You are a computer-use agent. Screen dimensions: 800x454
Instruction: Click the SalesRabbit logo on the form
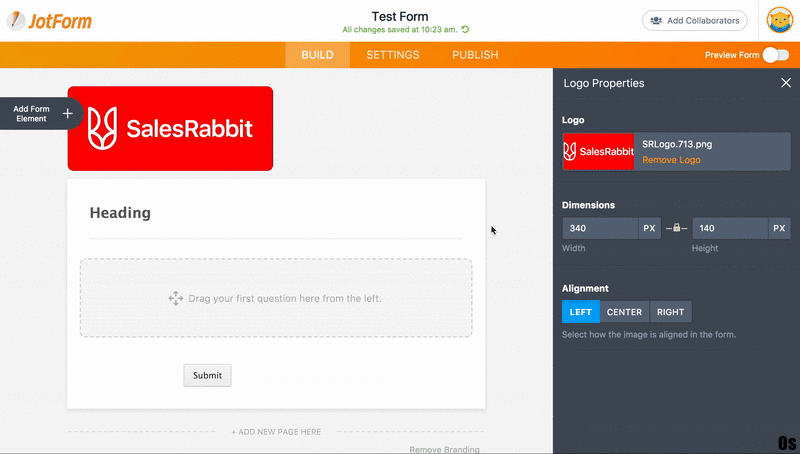click(x=170, y=129)
